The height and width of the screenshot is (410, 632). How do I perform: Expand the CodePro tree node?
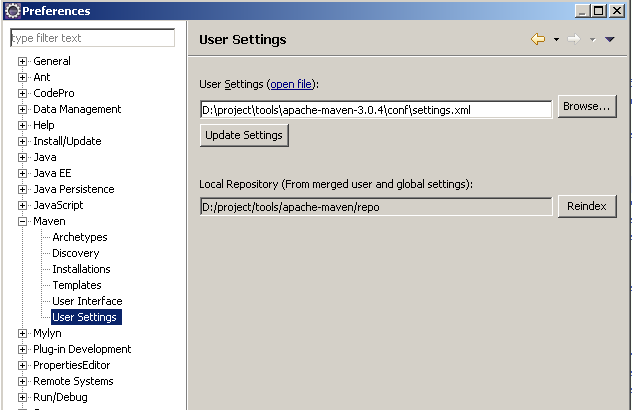23,94
